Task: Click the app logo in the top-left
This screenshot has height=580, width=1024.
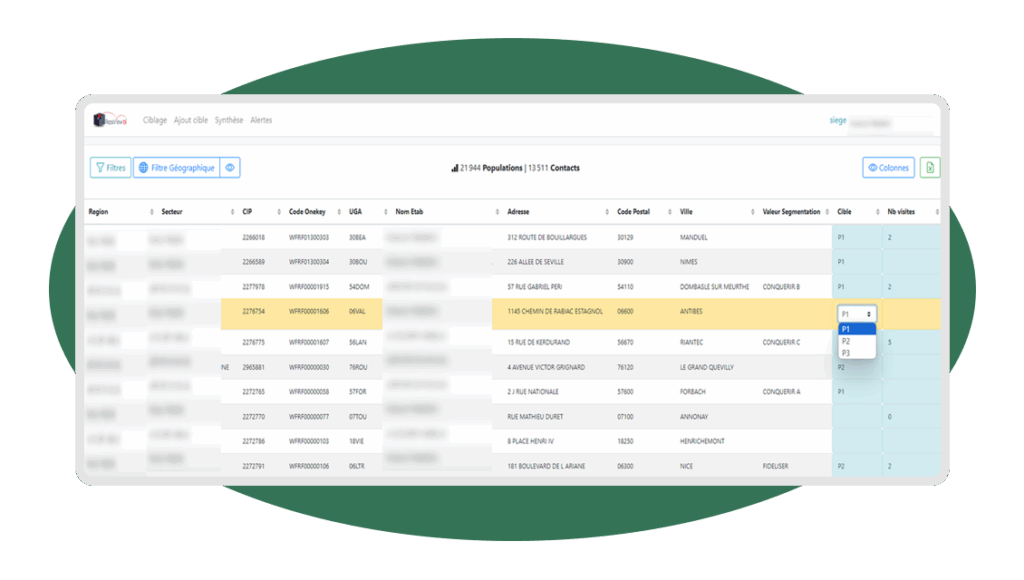Action: pyautogui.click(x=112, y=120)
